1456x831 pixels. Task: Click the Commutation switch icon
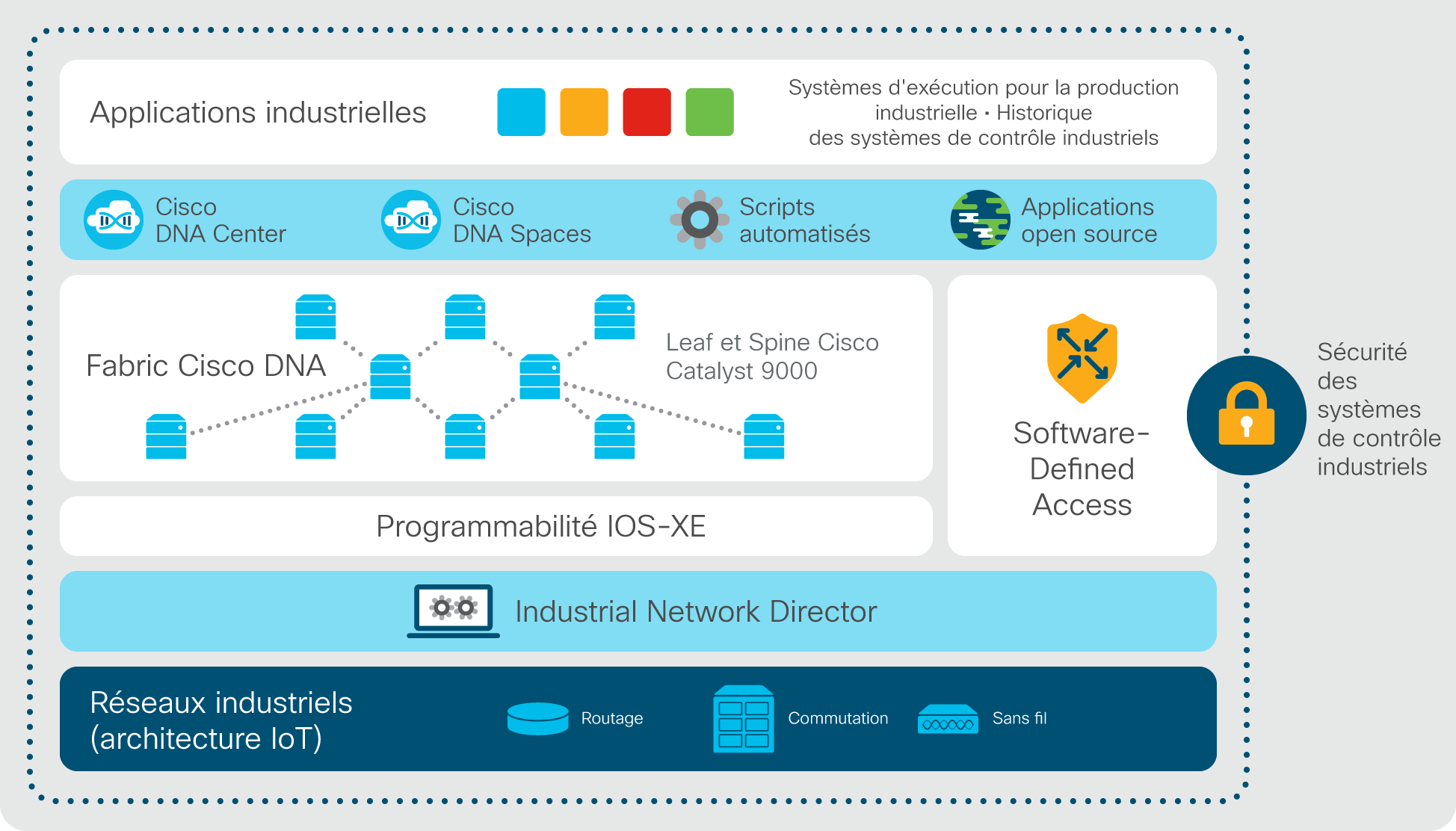(x=744, y=719)
